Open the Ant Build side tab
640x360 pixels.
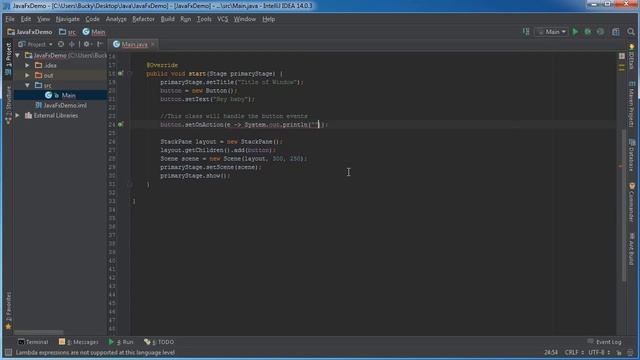pos(631,249)
